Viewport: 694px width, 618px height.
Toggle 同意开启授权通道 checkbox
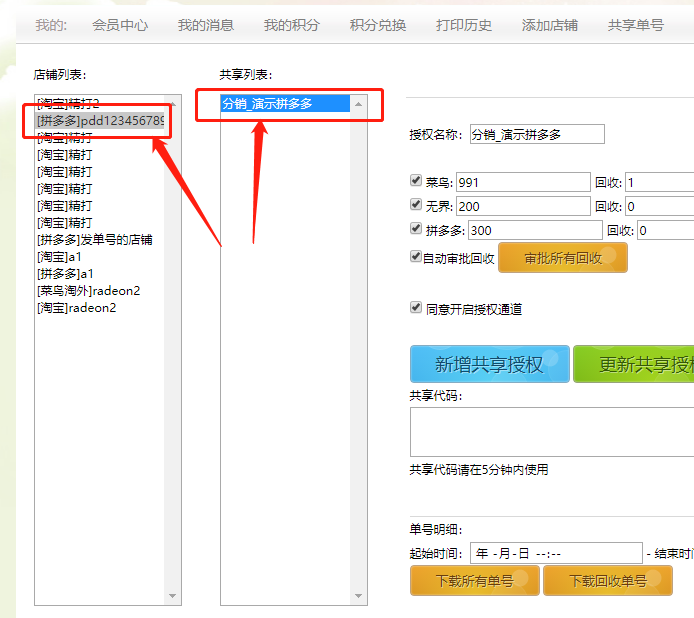[416, 308]
